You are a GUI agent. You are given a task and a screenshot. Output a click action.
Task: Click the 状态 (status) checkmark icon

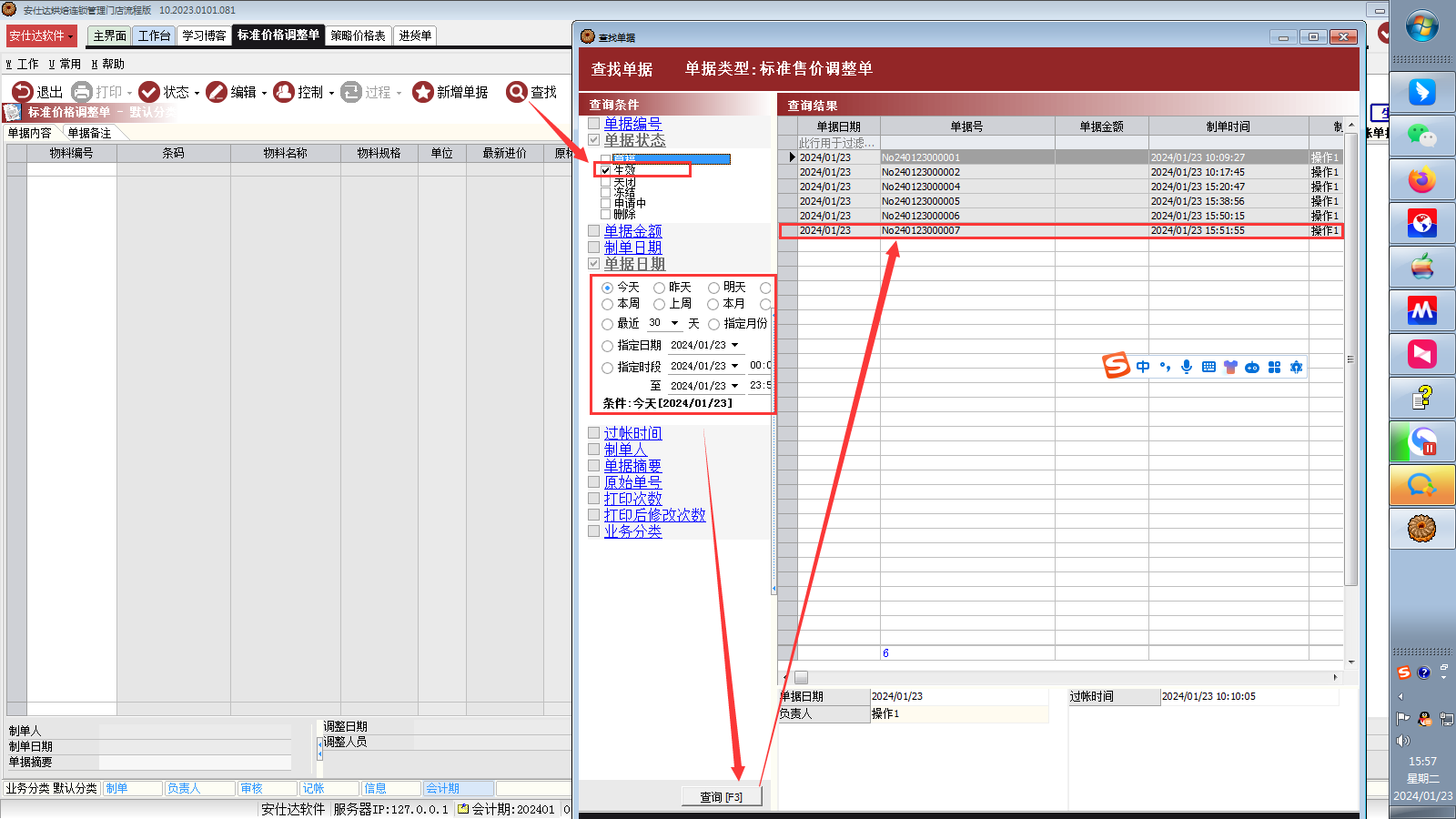point(149,92)
